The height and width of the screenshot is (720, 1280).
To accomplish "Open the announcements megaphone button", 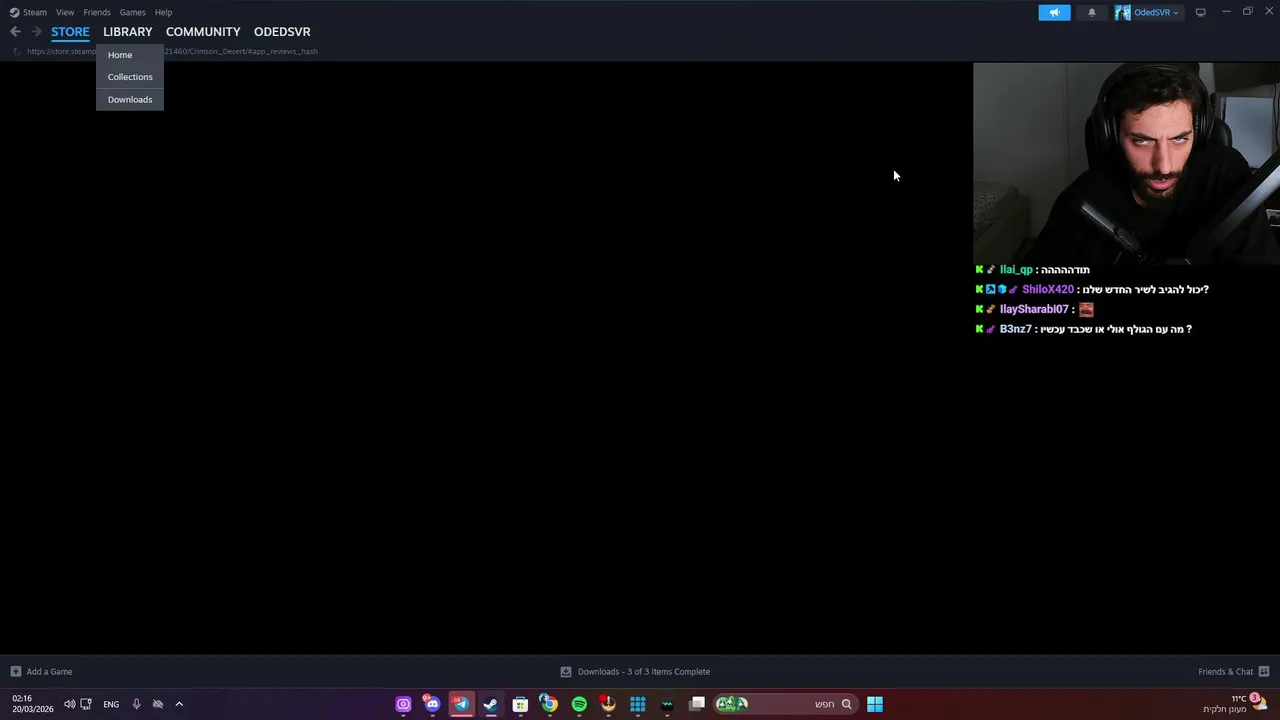I will click(x=1054, y=12).
